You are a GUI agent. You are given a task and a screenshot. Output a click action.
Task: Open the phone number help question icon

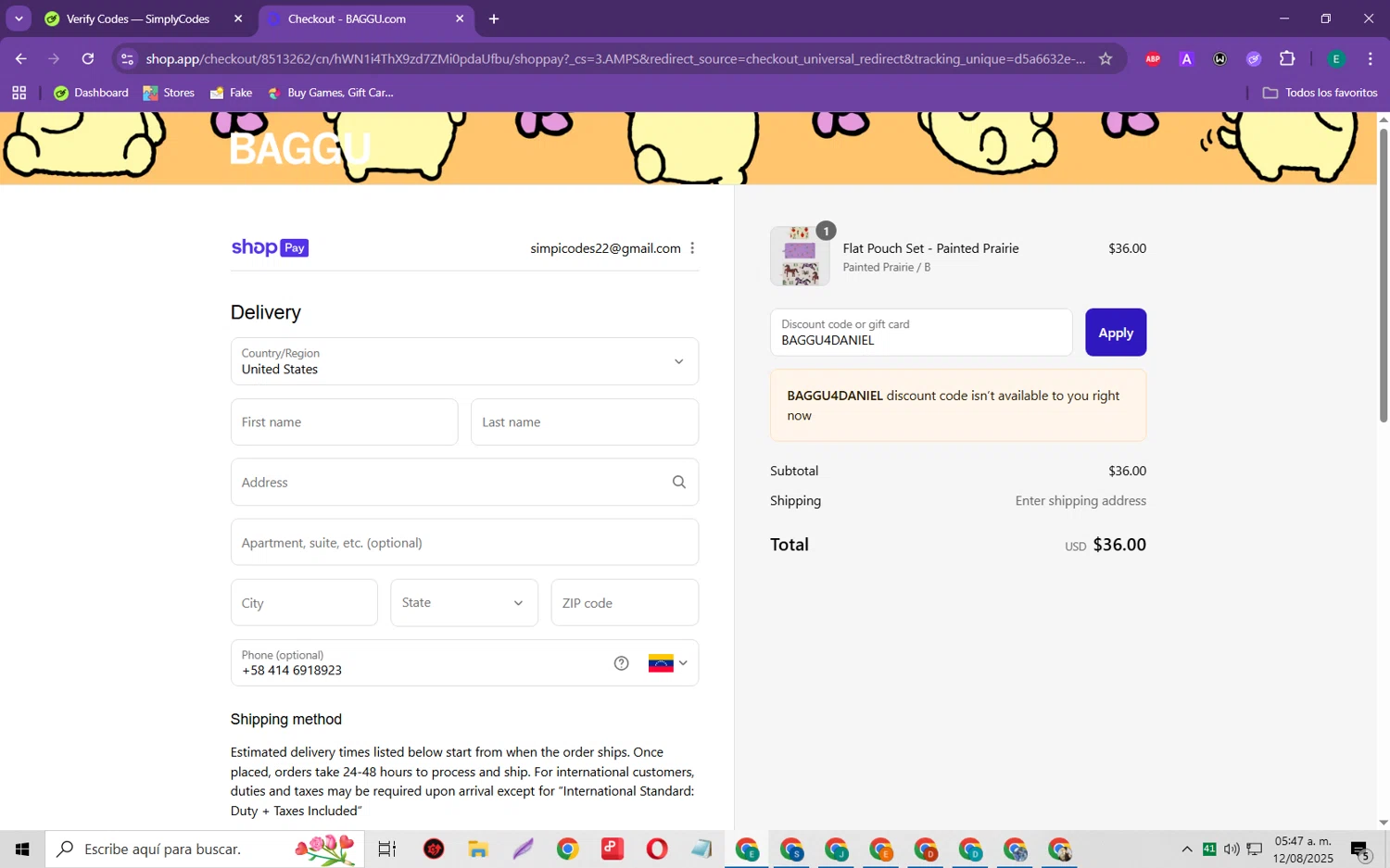622,663
